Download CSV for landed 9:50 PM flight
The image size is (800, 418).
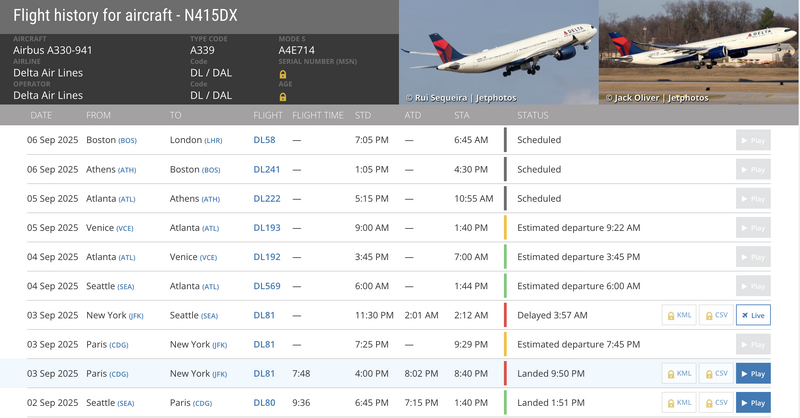coord(715,374)
